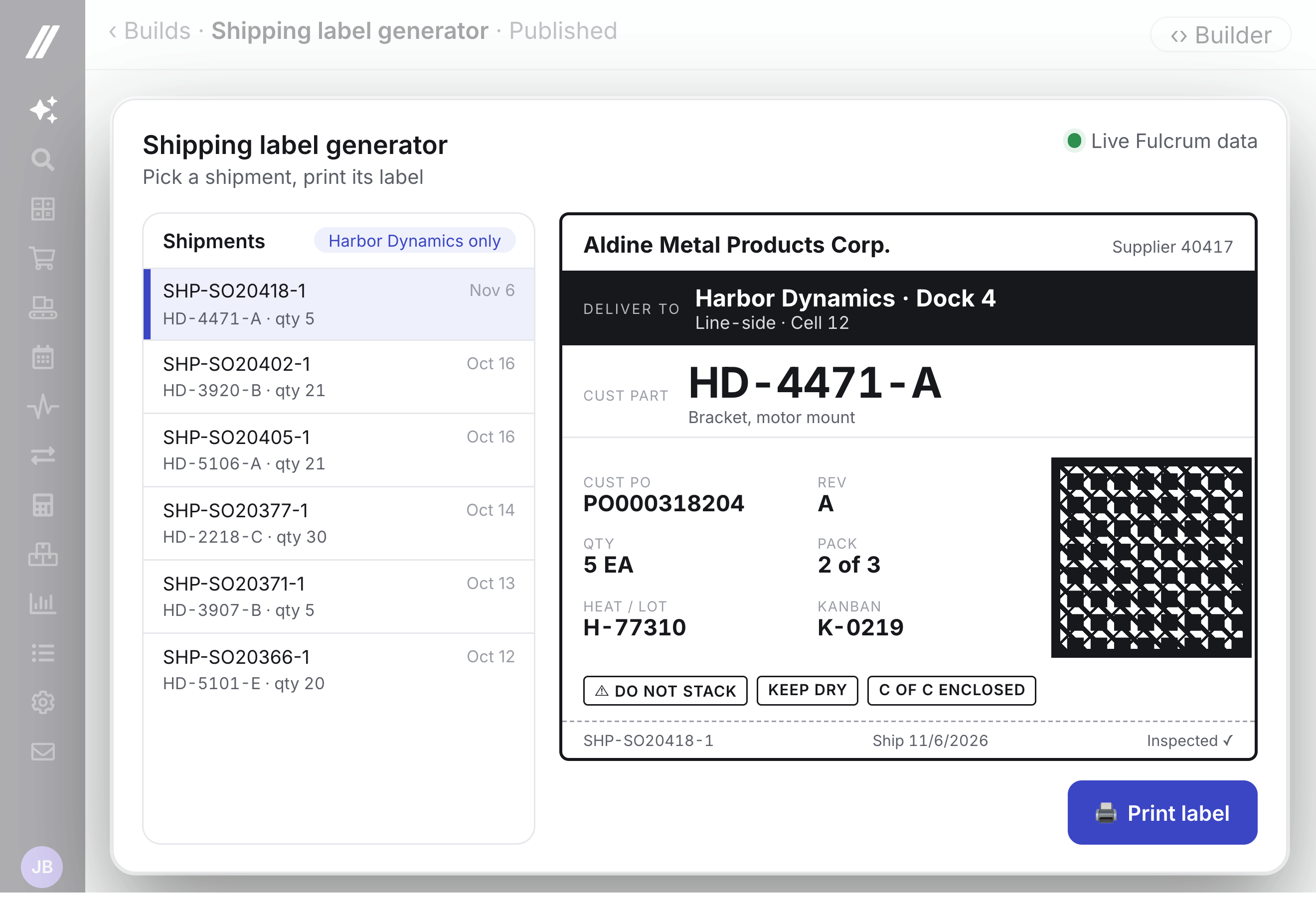Open the conveyor production icon in sidebar
Viewport: 1316px width, 897px height.
pyautogui.click(x=43, y=308)
